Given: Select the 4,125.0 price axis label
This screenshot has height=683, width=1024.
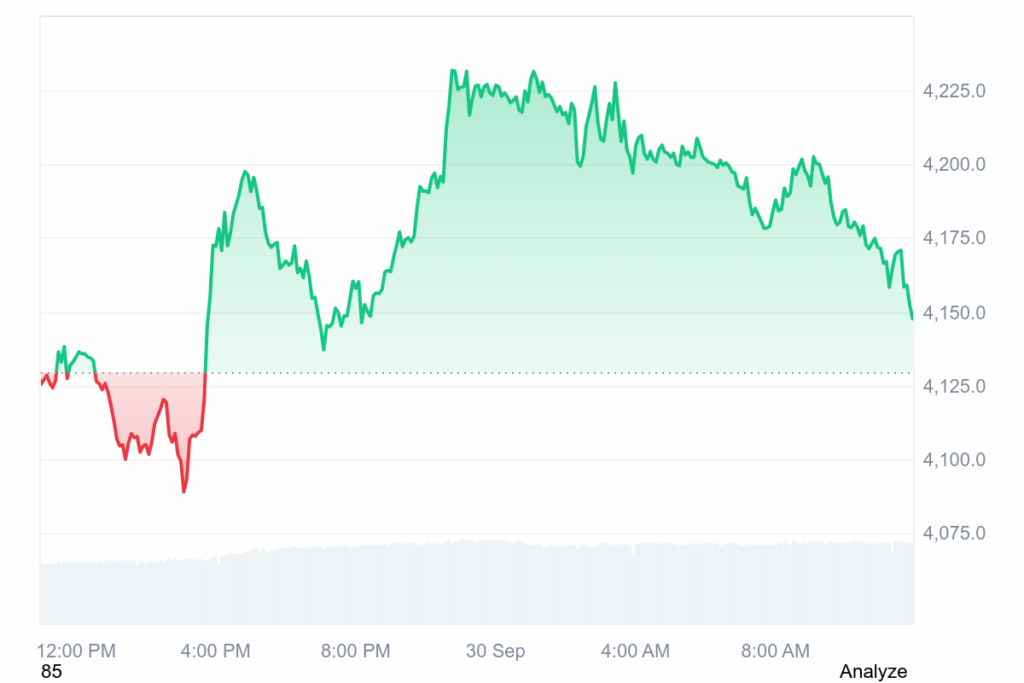Looking at the screenshot, I should 954,386.
